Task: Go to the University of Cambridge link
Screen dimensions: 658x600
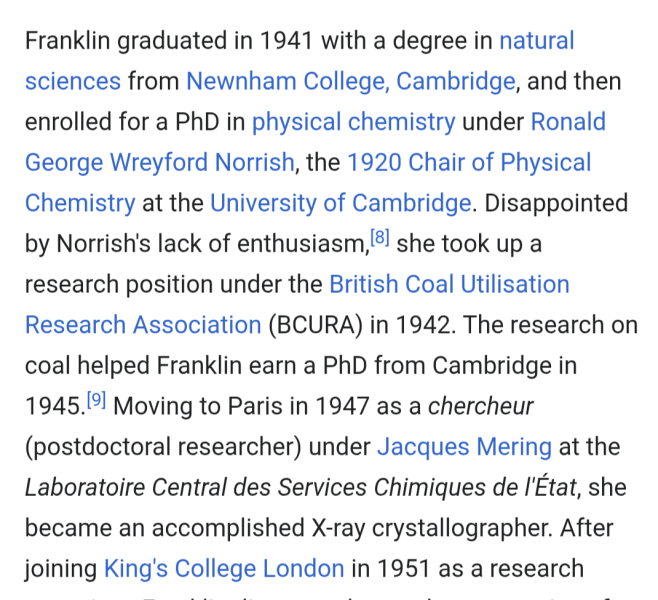Action: pos(340,203)
